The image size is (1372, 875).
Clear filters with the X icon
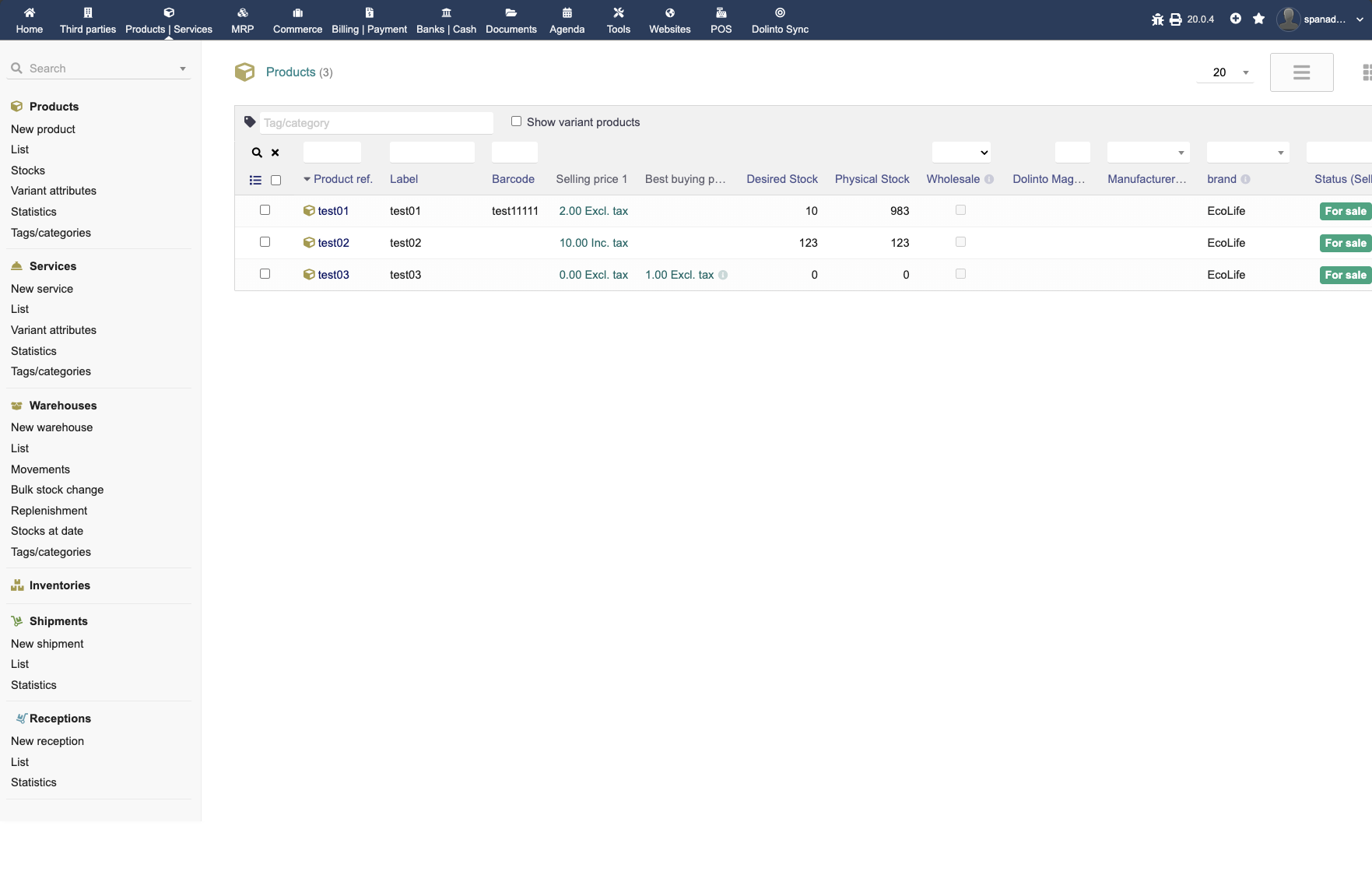click(x=275, y=153)
